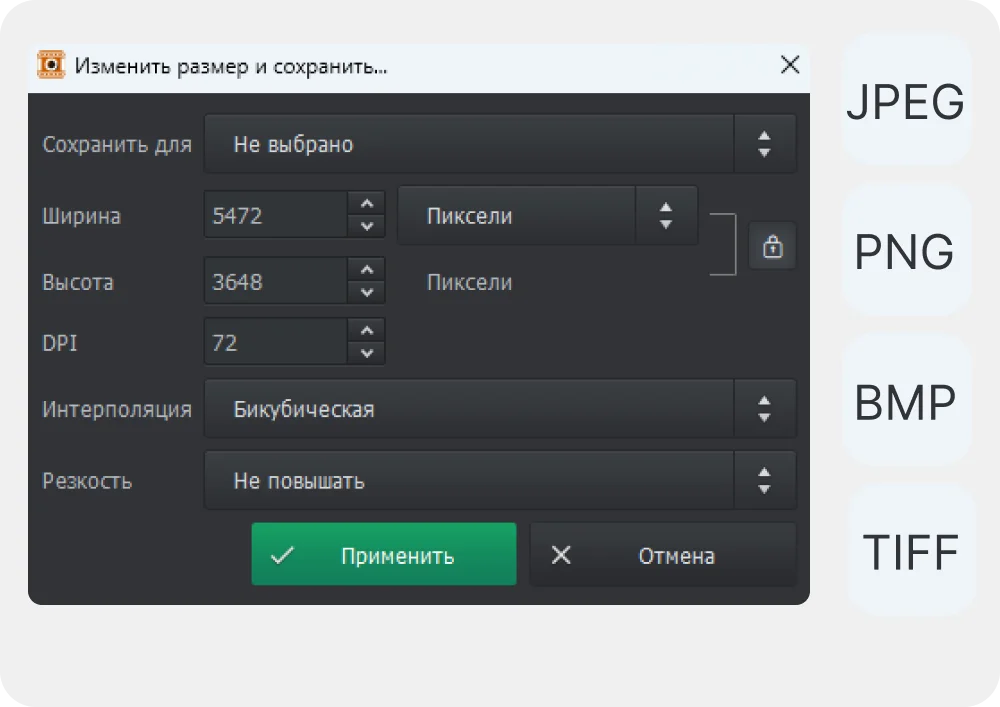Pick the BMP format tile

coord(906,402)
